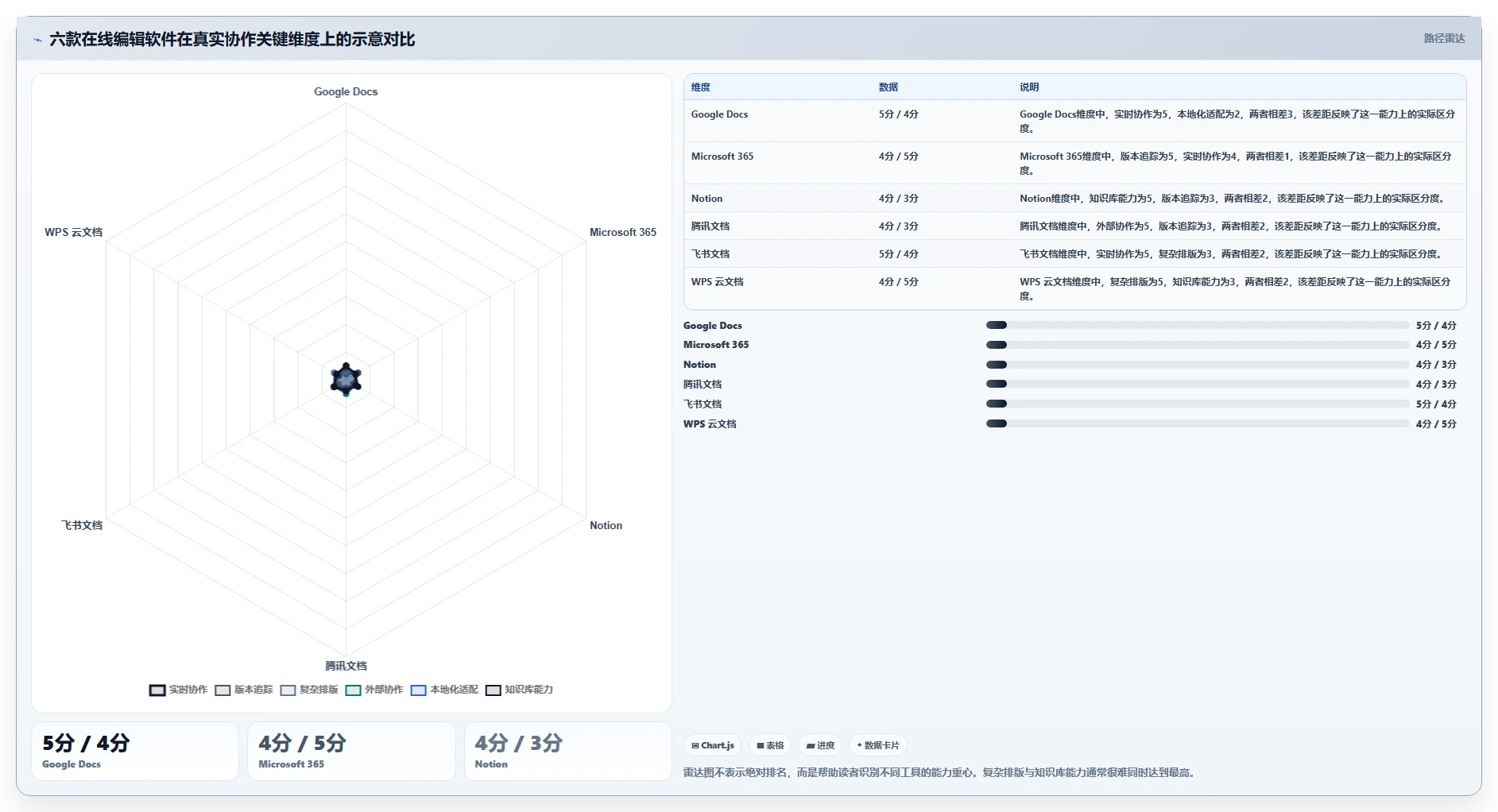Open the Microsoft 365 4分 / 5分 data card
The height and width of the screenshot is (812, 1498).
click(351, 751)
